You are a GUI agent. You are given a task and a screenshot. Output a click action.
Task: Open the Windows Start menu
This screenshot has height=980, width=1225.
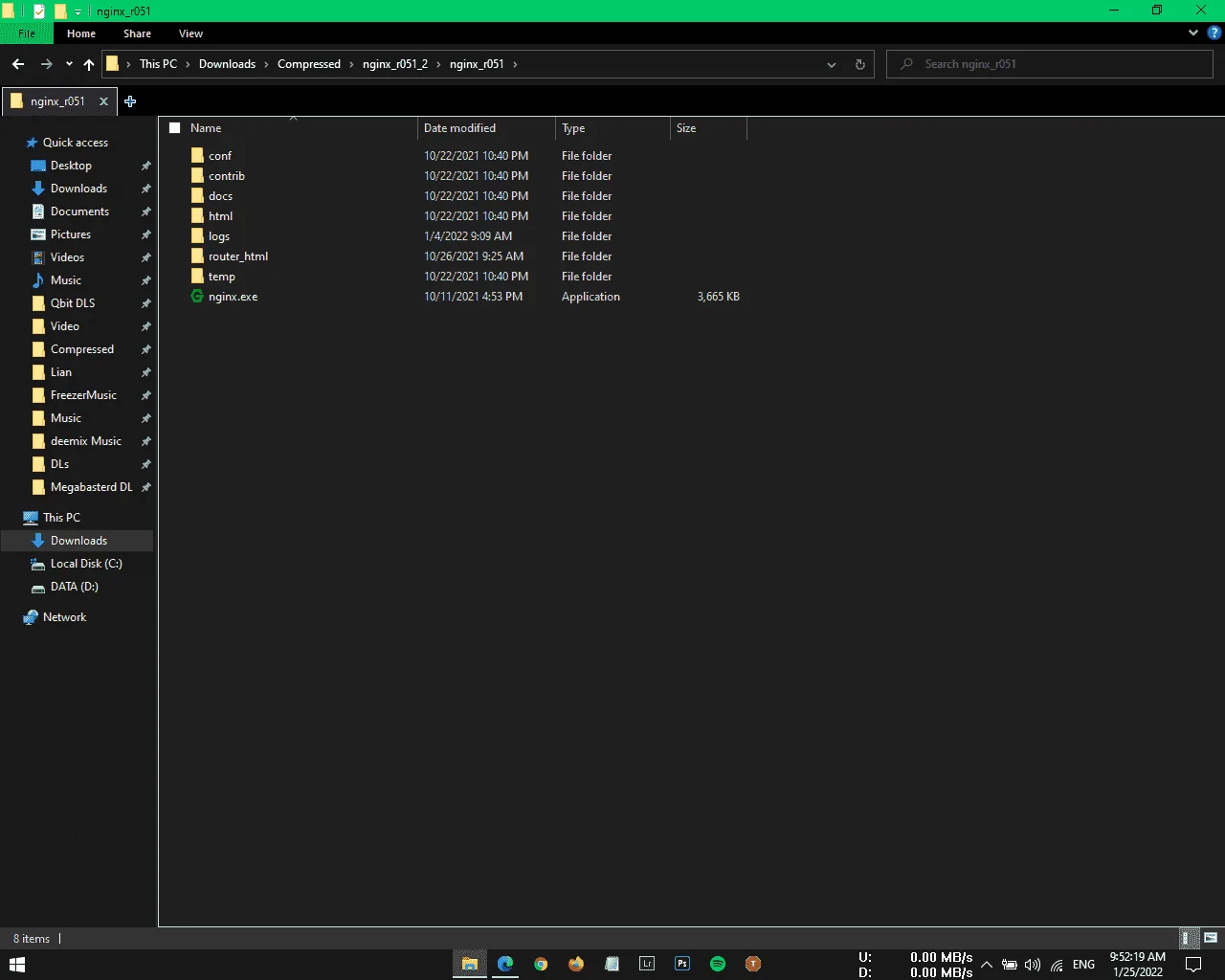[x=17, y=964]
